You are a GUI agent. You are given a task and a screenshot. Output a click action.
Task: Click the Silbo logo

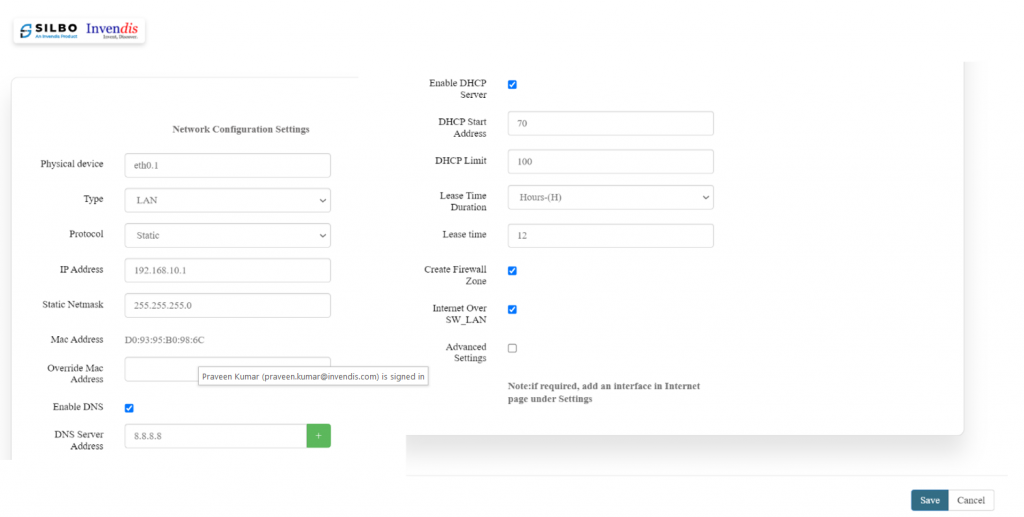click(x=47, y=30)
